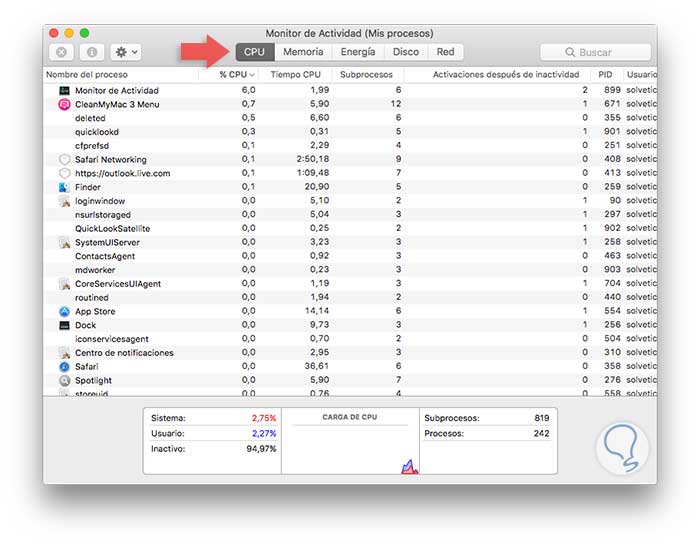
Task: Select the mdworker process row
Action: [350, 270]
